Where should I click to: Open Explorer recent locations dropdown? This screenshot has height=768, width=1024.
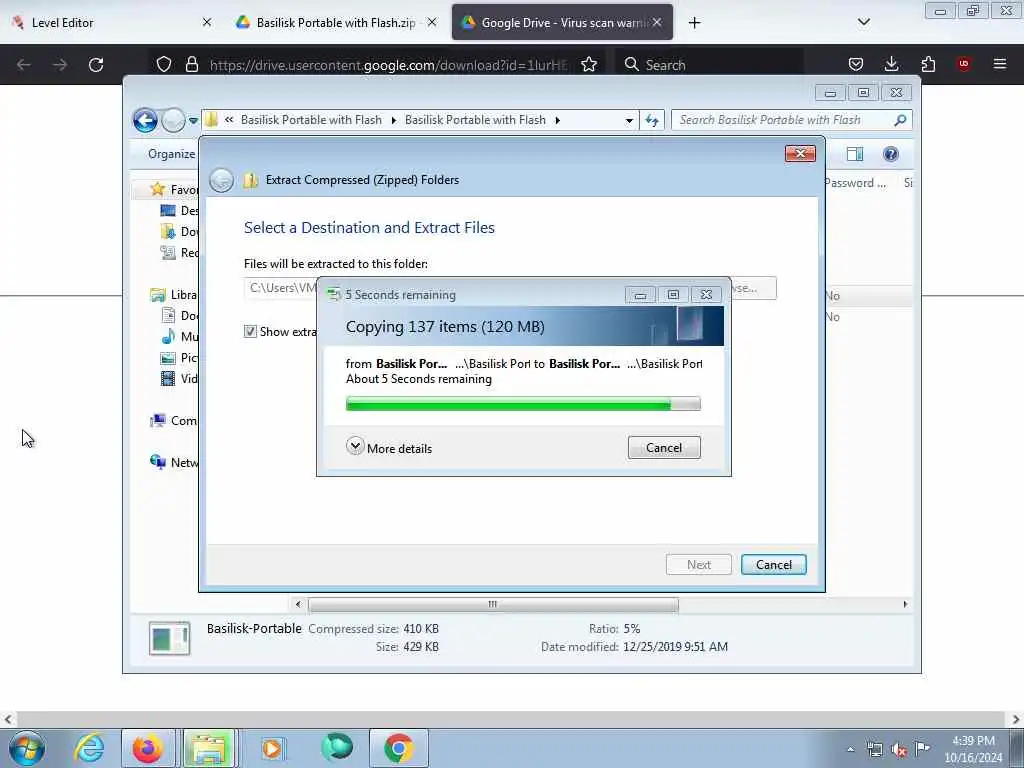pyautogui.click(x=193, y=121)
